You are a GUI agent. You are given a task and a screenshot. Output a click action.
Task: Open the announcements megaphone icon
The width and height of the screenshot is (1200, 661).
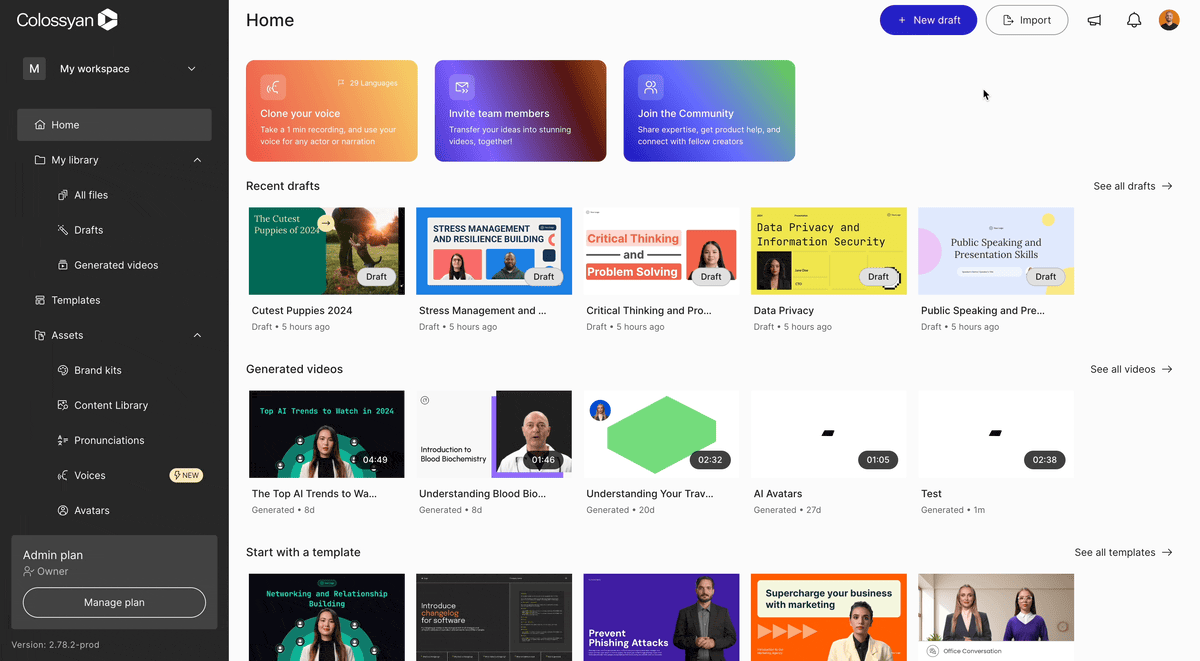pyautogui.click(x=1095, y=20)
